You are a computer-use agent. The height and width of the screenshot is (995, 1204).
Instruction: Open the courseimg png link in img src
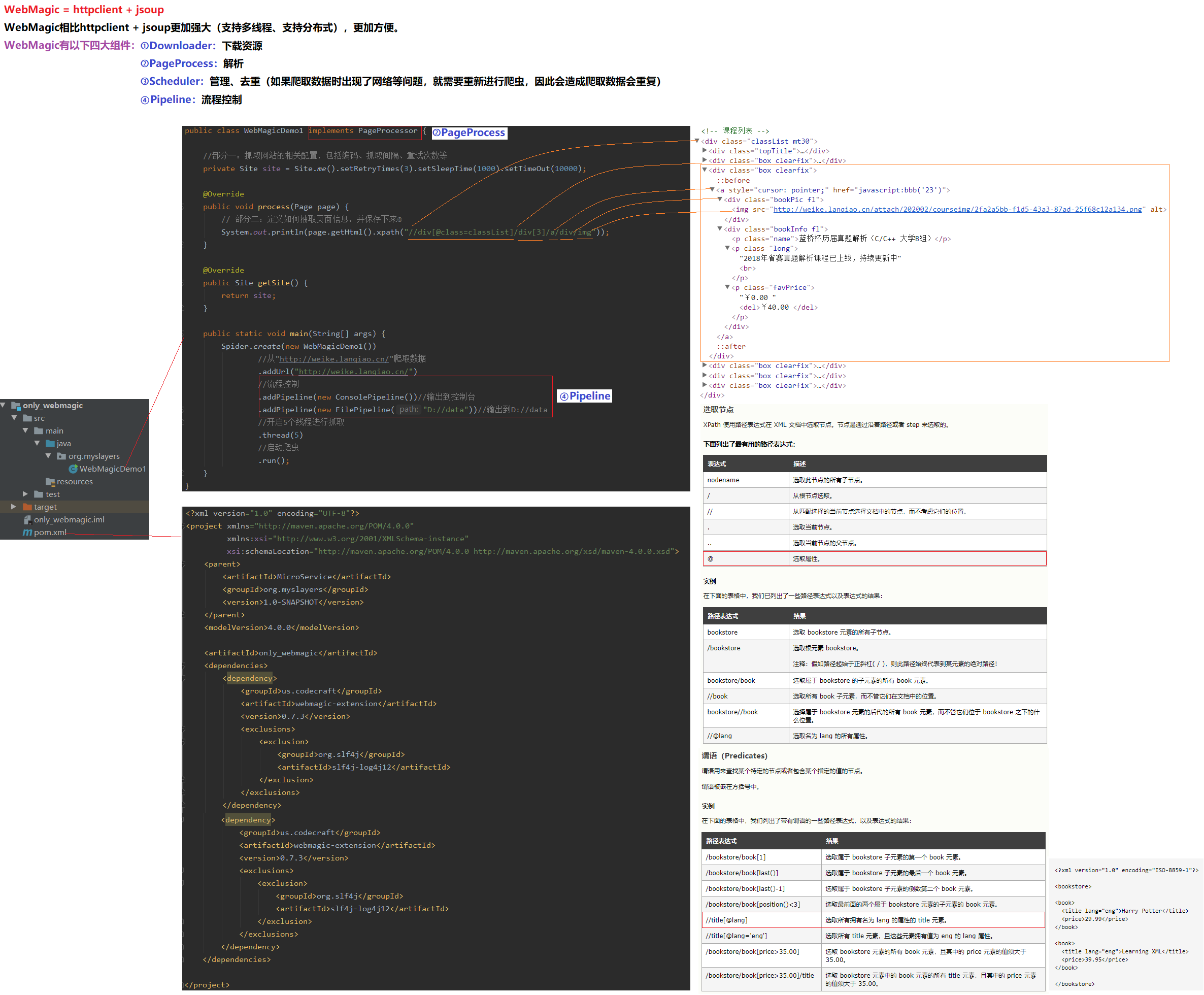point(956,209)
